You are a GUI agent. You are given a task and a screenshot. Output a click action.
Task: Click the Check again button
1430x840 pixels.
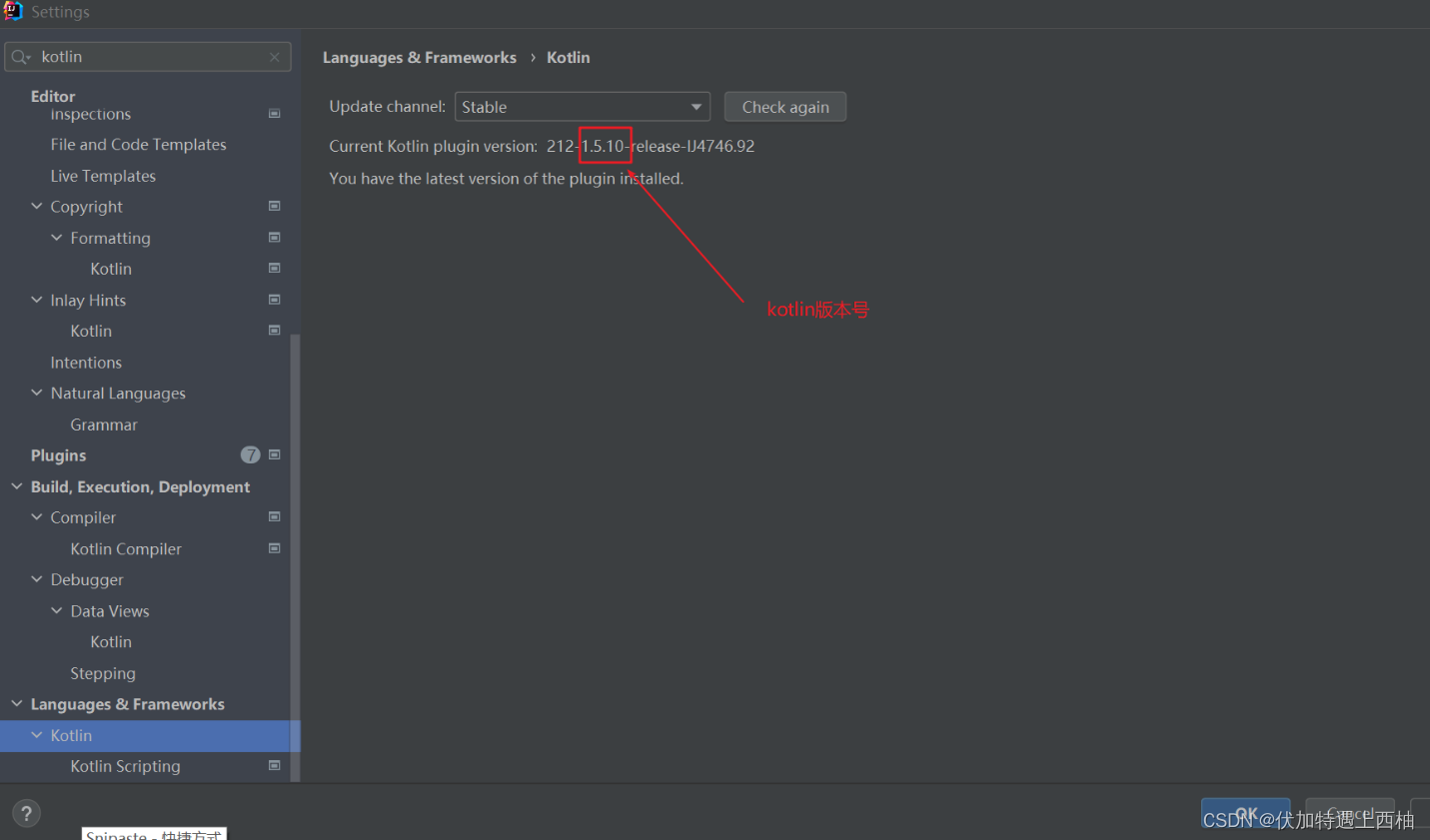click(x=785, y=107)
